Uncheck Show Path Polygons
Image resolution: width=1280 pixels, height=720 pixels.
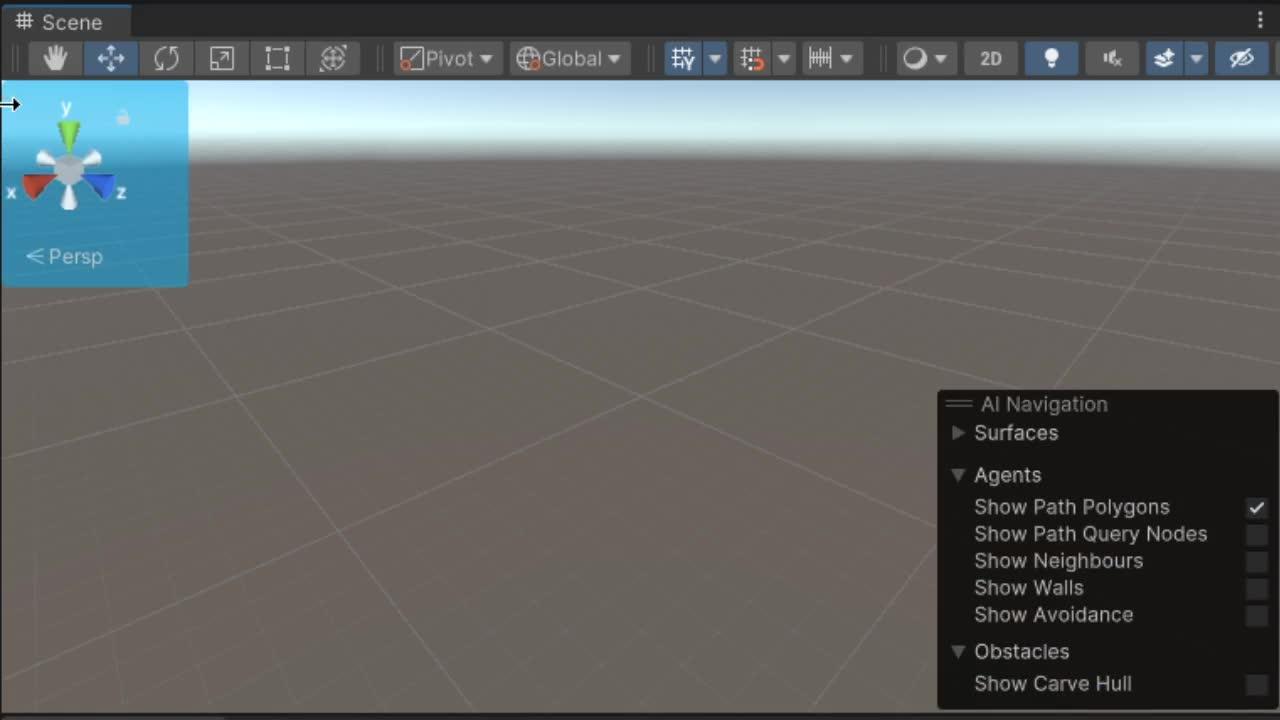pos(1256,507)
